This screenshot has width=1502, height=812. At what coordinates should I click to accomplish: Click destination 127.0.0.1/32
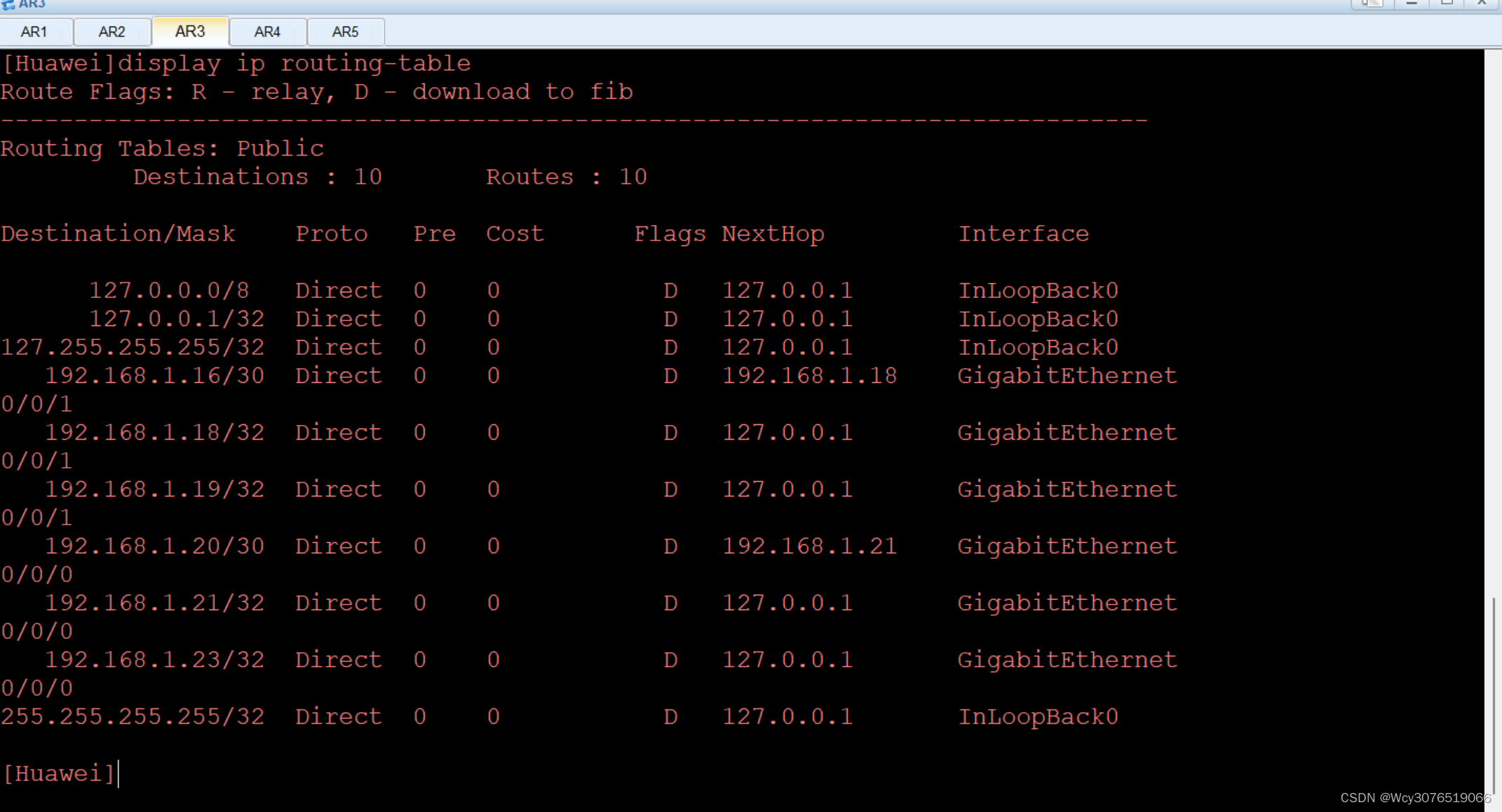pyautogui.click(x=177, y=319)
